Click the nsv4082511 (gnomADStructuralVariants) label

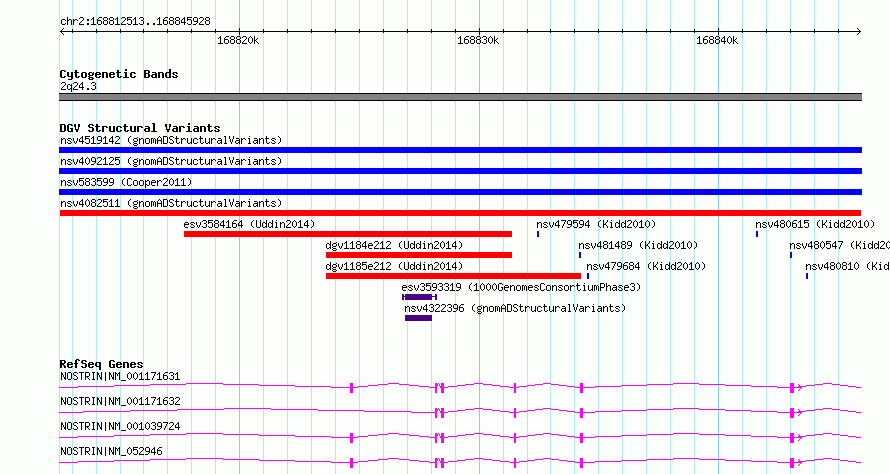click(x=171, y=203)
